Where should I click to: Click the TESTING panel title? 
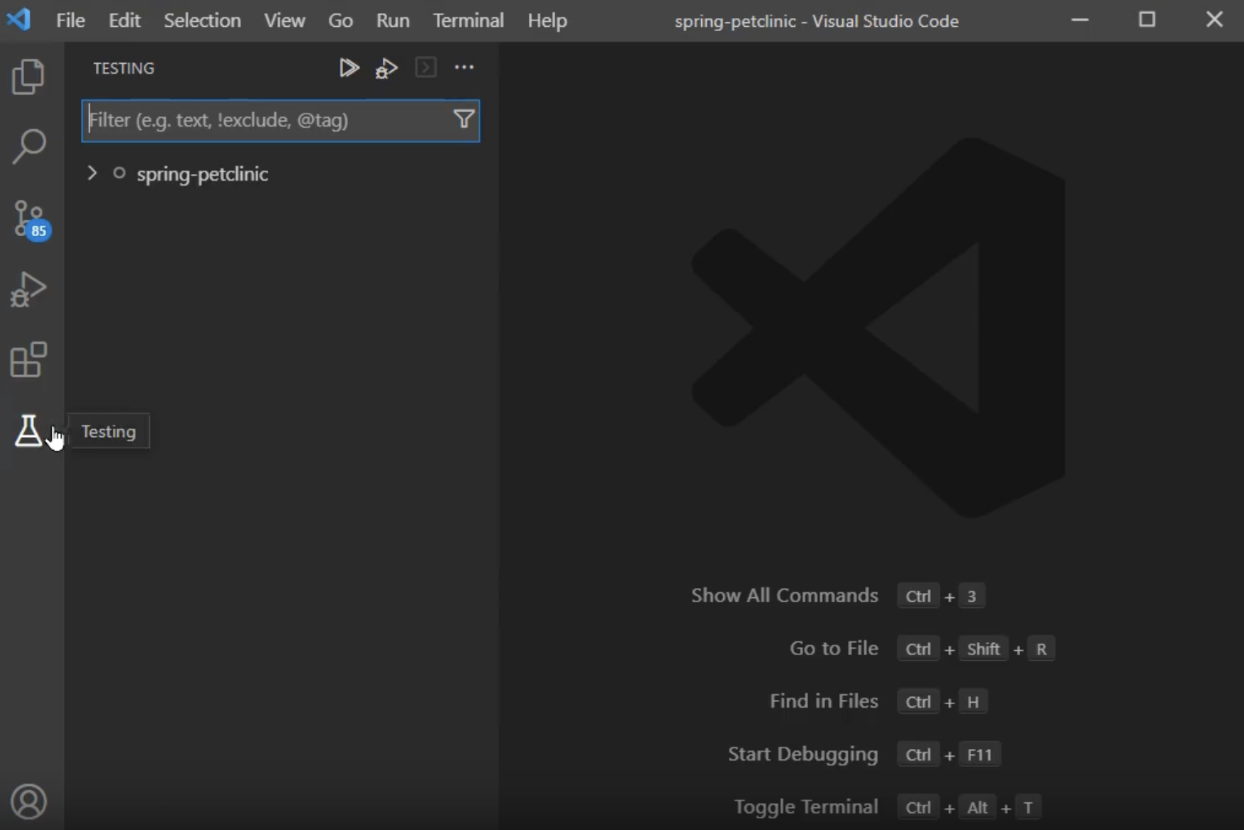124,68
